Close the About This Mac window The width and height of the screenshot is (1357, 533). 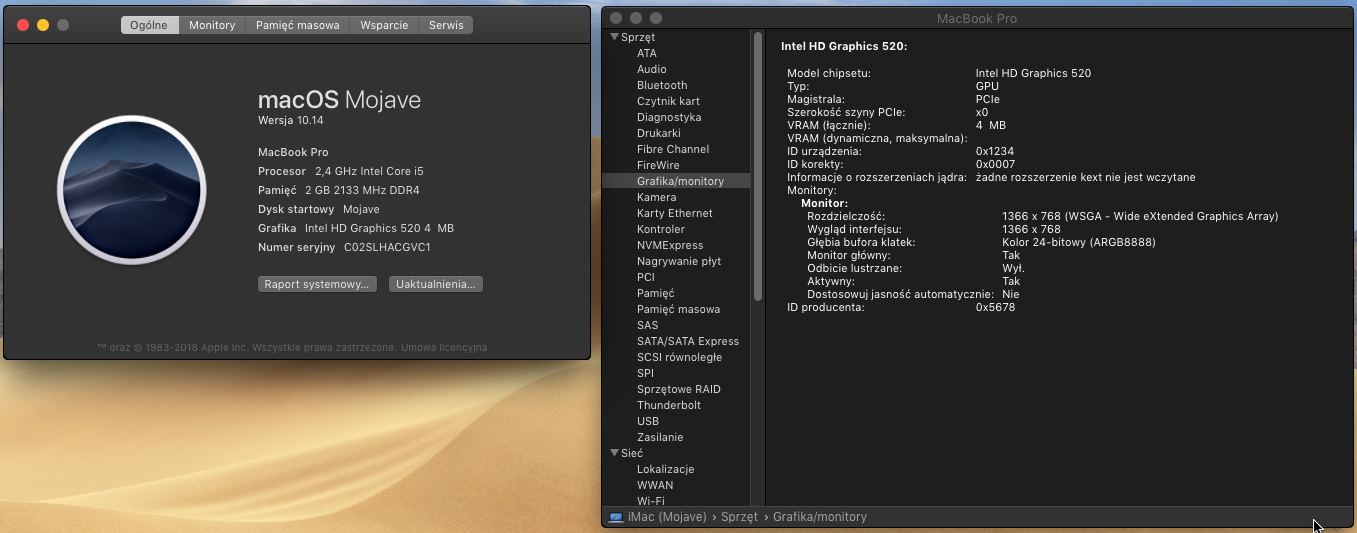pos(22,25)
